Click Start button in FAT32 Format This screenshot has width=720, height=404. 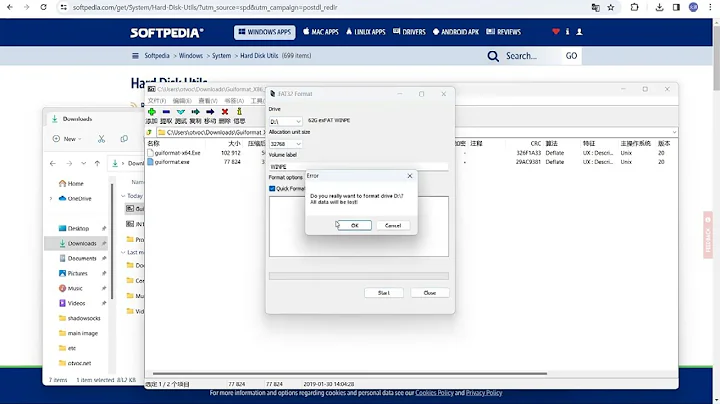[384, 293]
